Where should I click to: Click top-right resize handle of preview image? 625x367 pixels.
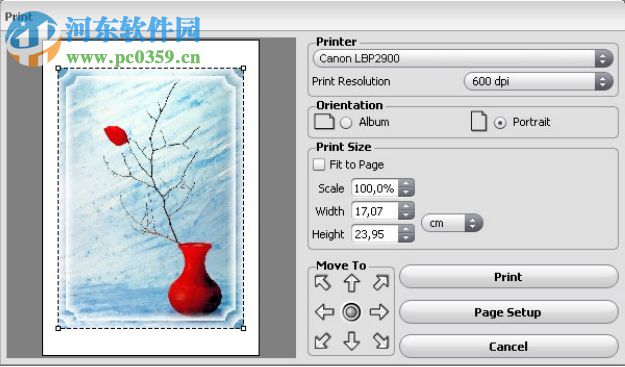click(244, 69)
